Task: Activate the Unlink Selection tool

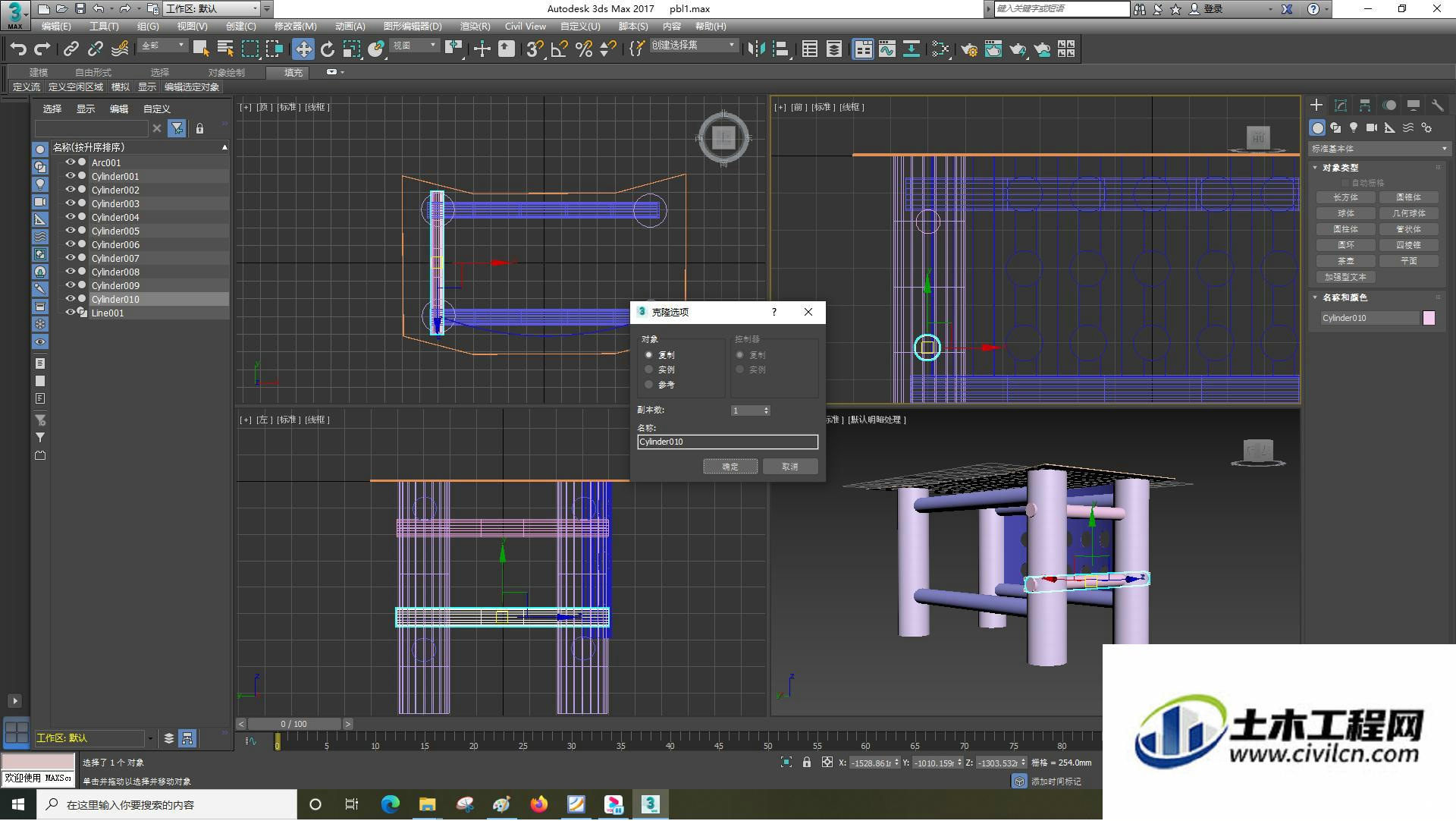Action: tap(95, 49)
